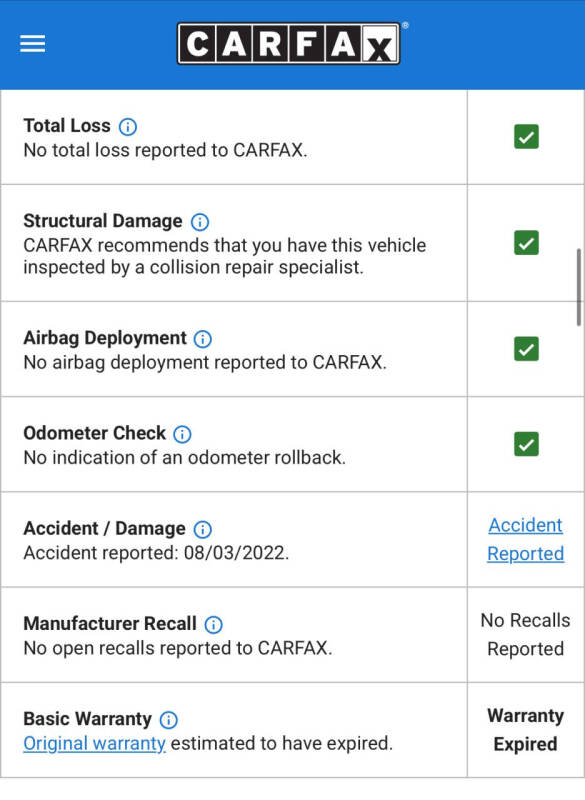This screenshot has height=800, width=585.
Task: Open the hamburger menu
Action: [x=33, y=44]
